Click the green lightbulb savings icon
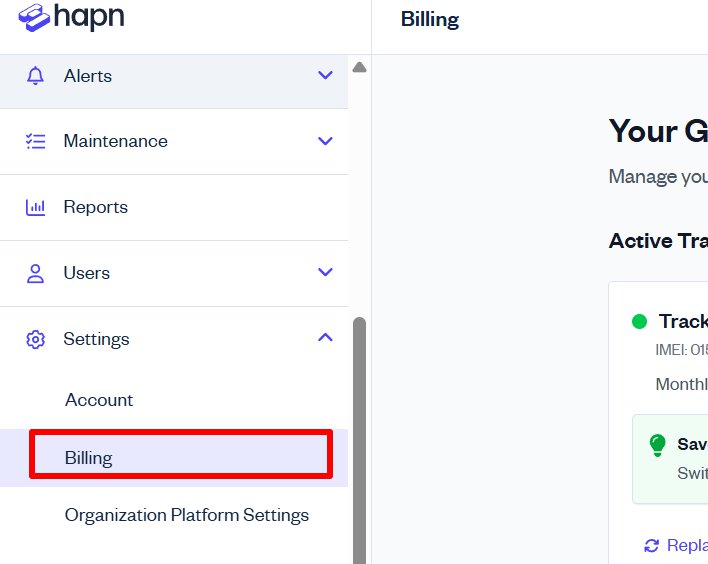This screenshot has height=564, width=708. [x=657, y=444]
